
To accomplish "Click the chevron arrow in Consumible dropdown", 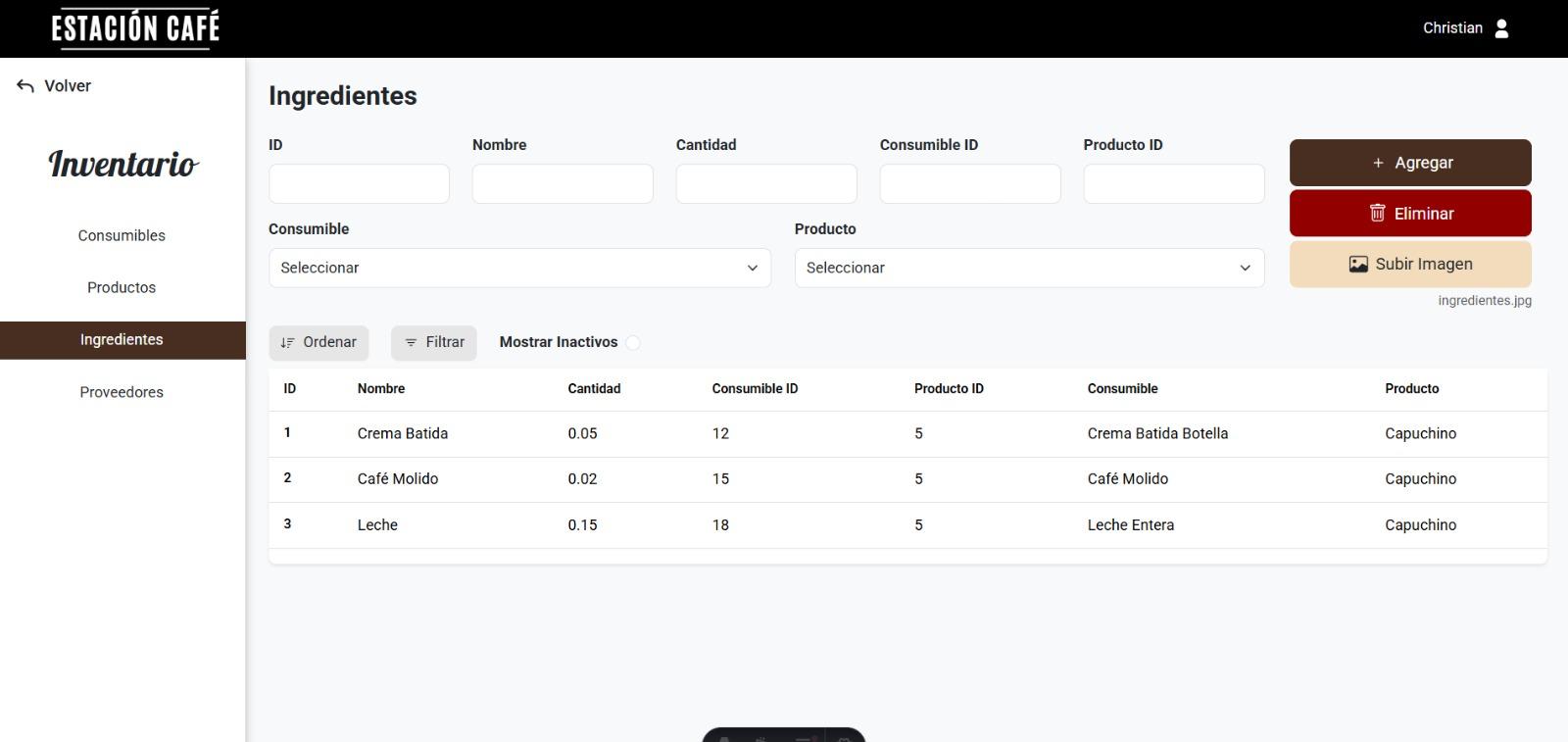I will point(753,268).
